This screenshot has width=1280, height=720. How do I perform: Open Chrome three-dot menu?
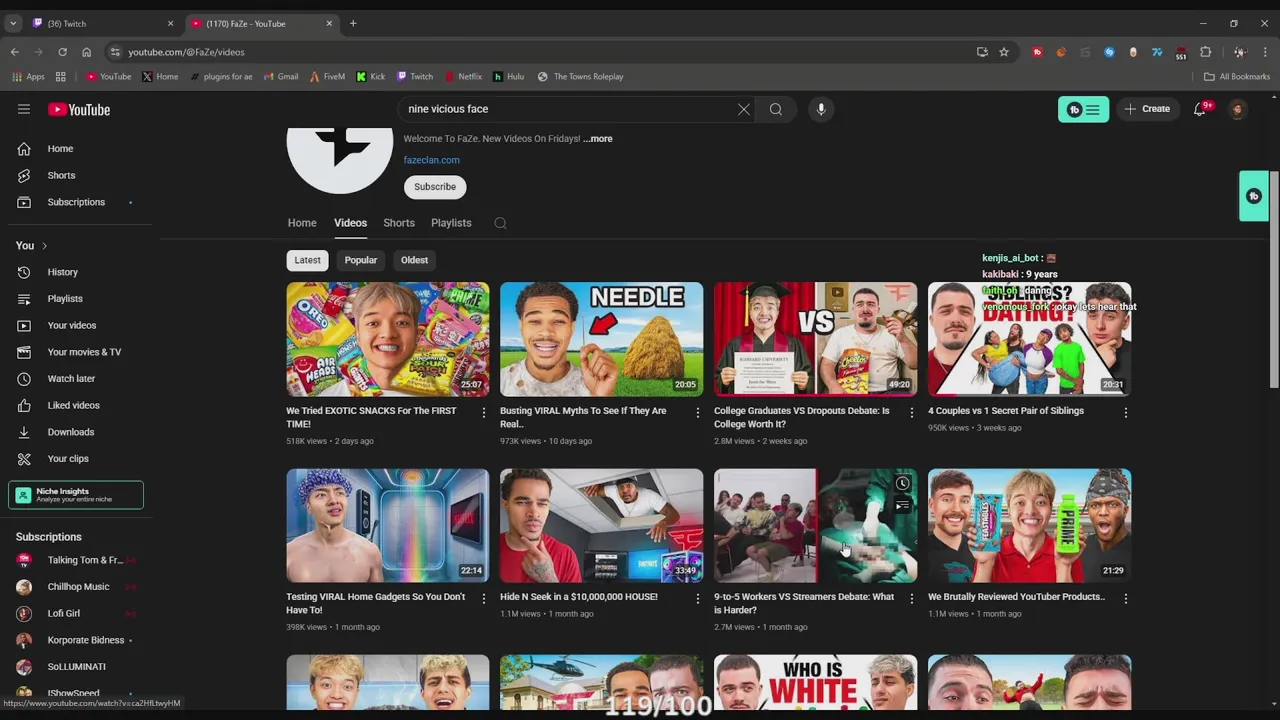(1265, 52)
